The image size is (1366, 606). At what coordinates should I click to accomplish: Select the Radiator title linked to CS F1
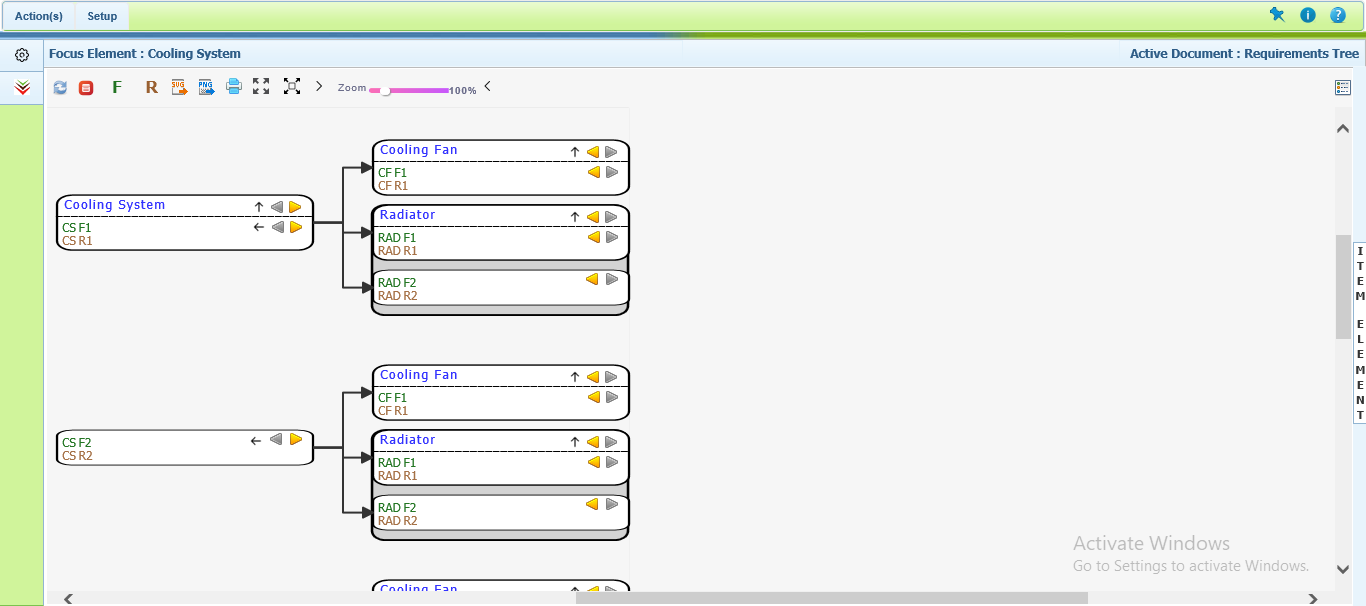(x=408, y=215)
